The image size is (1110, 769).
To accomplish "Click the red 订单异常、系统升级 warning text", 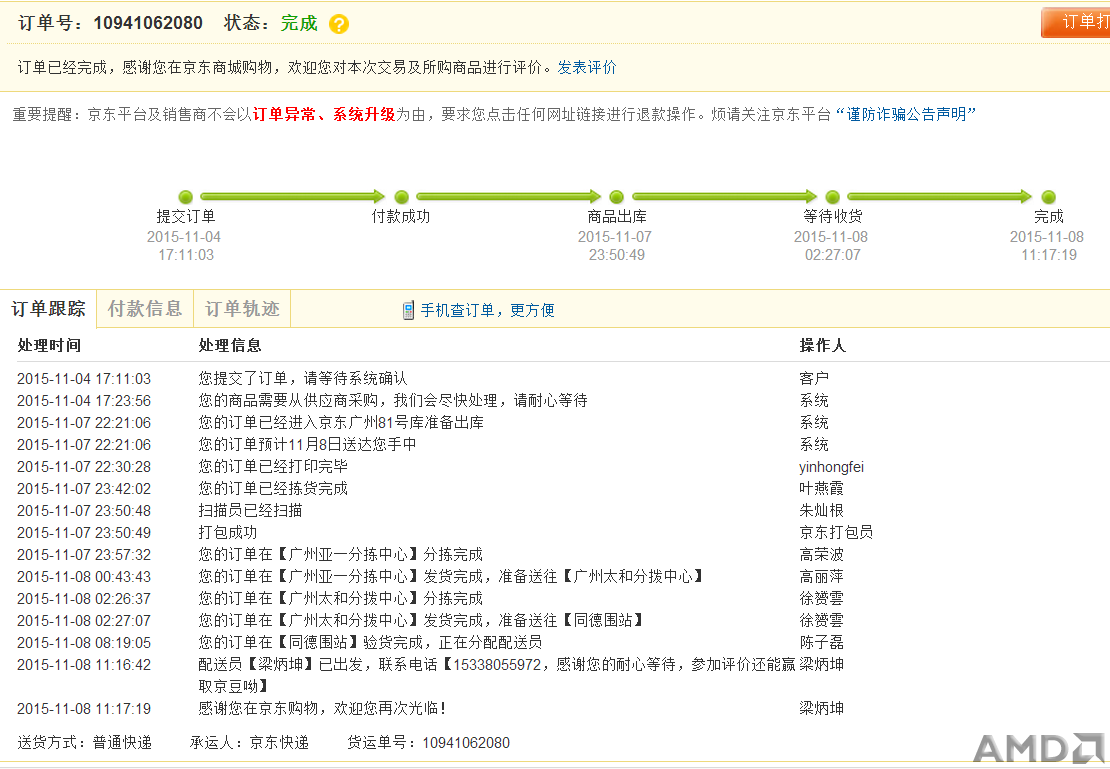I will [324, 114].
